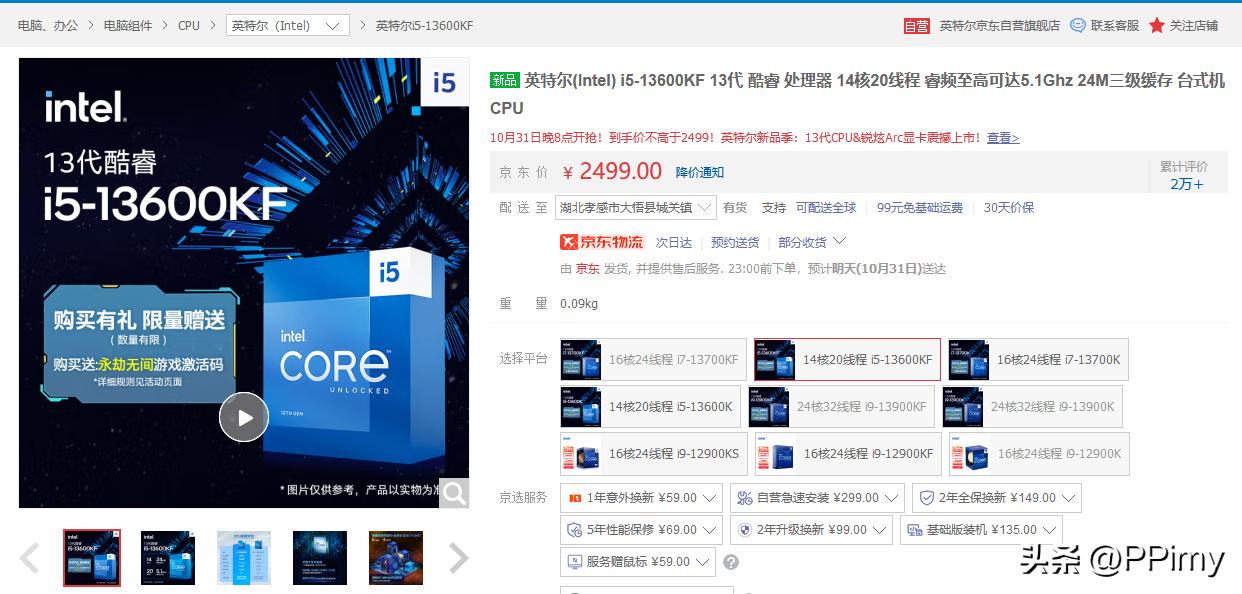
Task: Open 英特尔i5-13600KF breadcrumb item
Action: (x=424, y=26)
